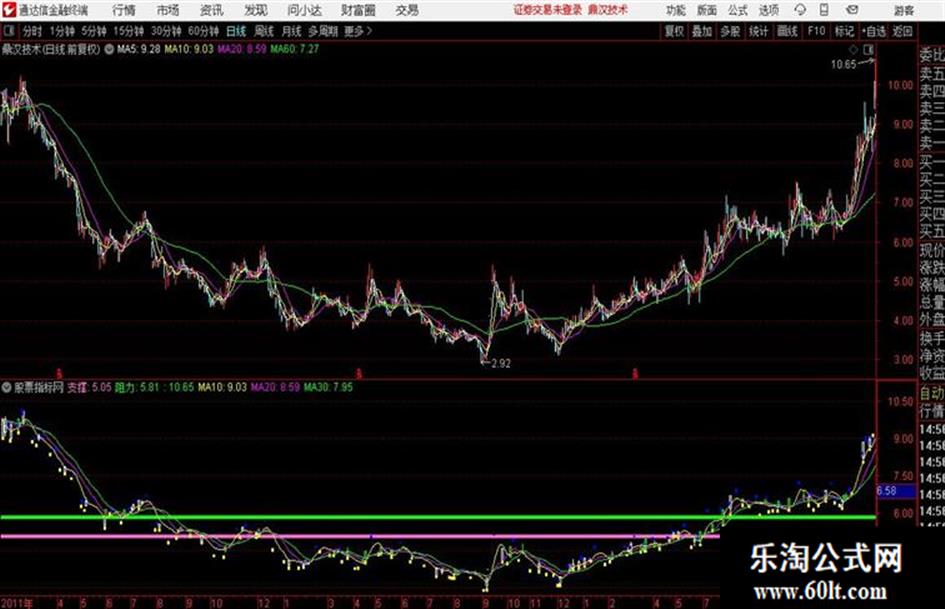
Task: Open the 行情 menu
Action: (x=124, y=10)
